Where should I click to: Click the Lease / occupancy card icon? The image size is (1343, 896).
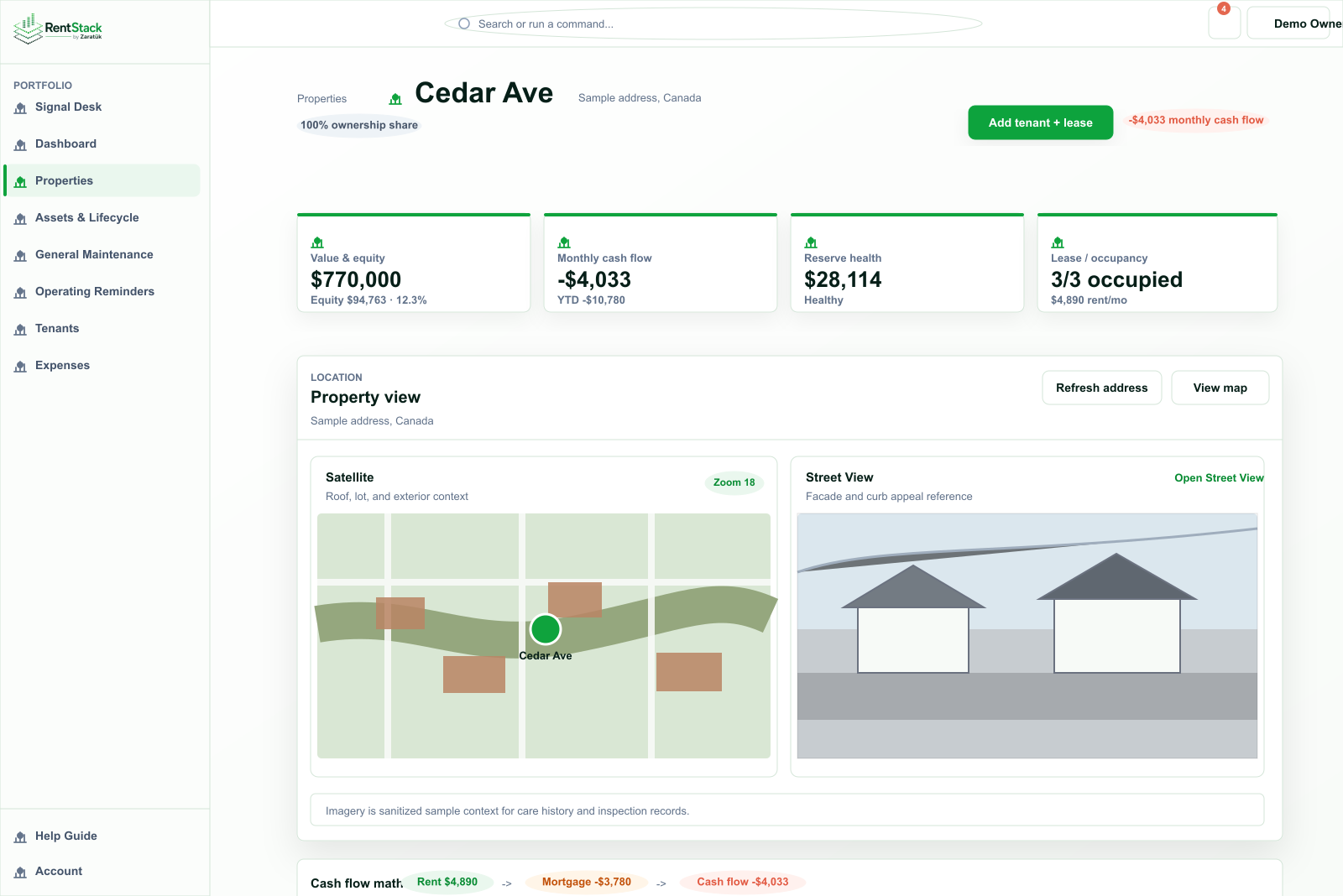click(x=1058, y=242)
